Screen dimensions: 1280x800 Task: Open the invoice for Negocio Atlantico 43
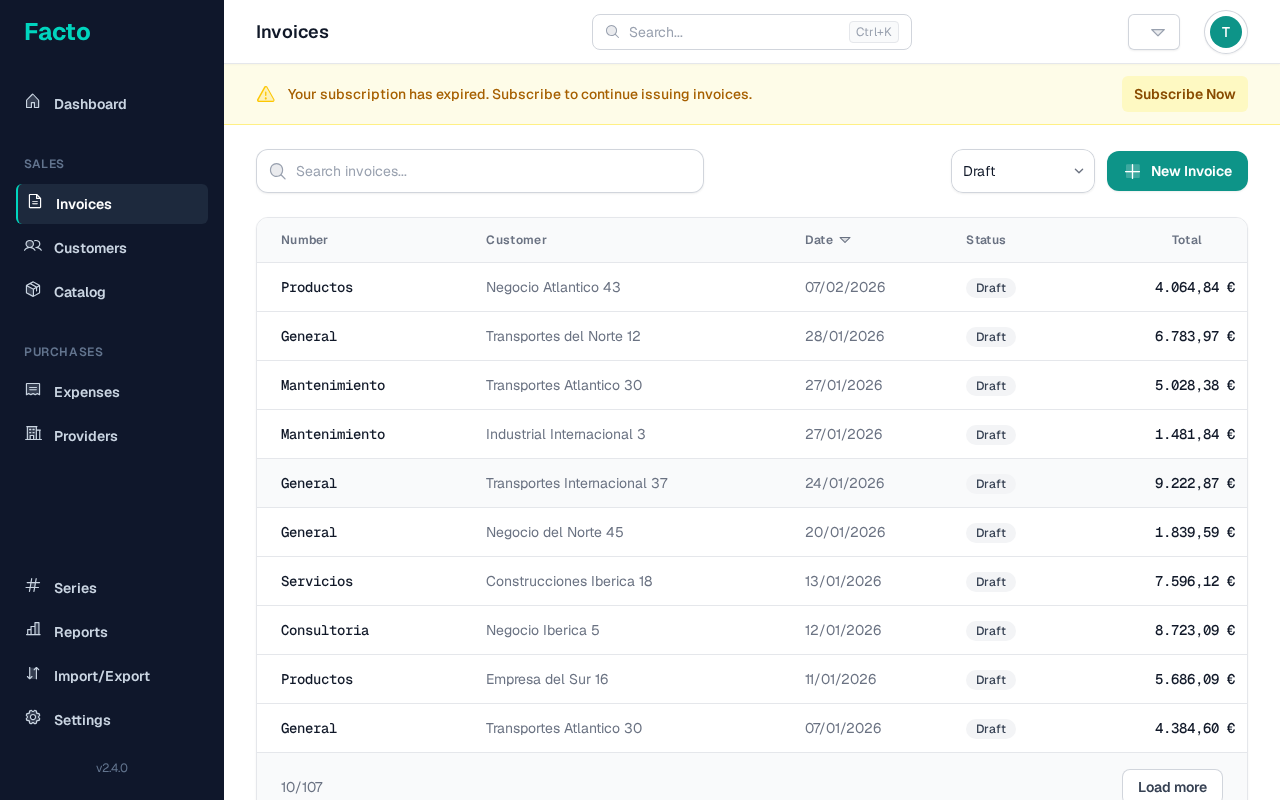tap(552, 287)
